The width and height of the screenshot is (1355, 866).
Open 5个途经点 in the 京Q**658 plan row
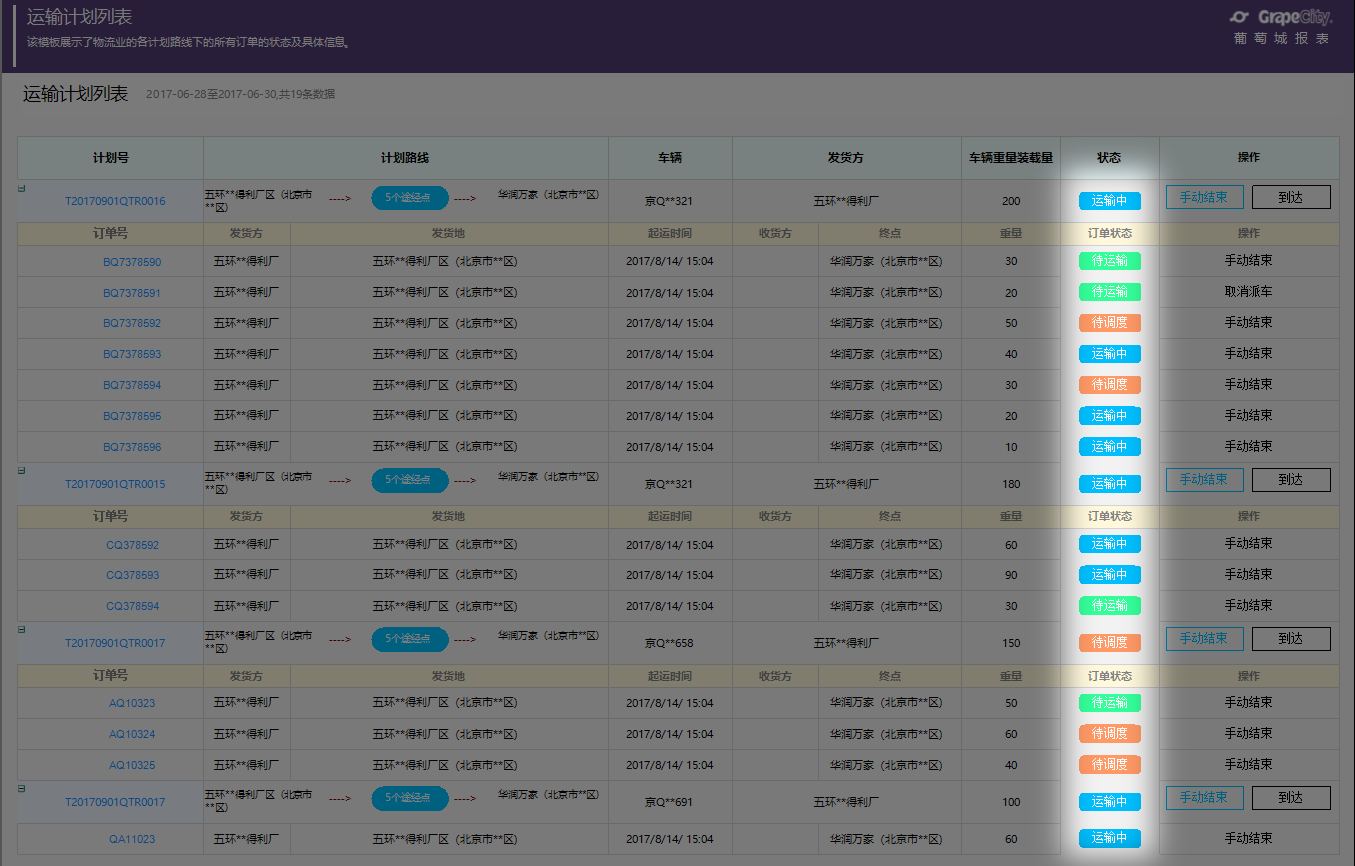pyautogui.click(x=410, y=639)
